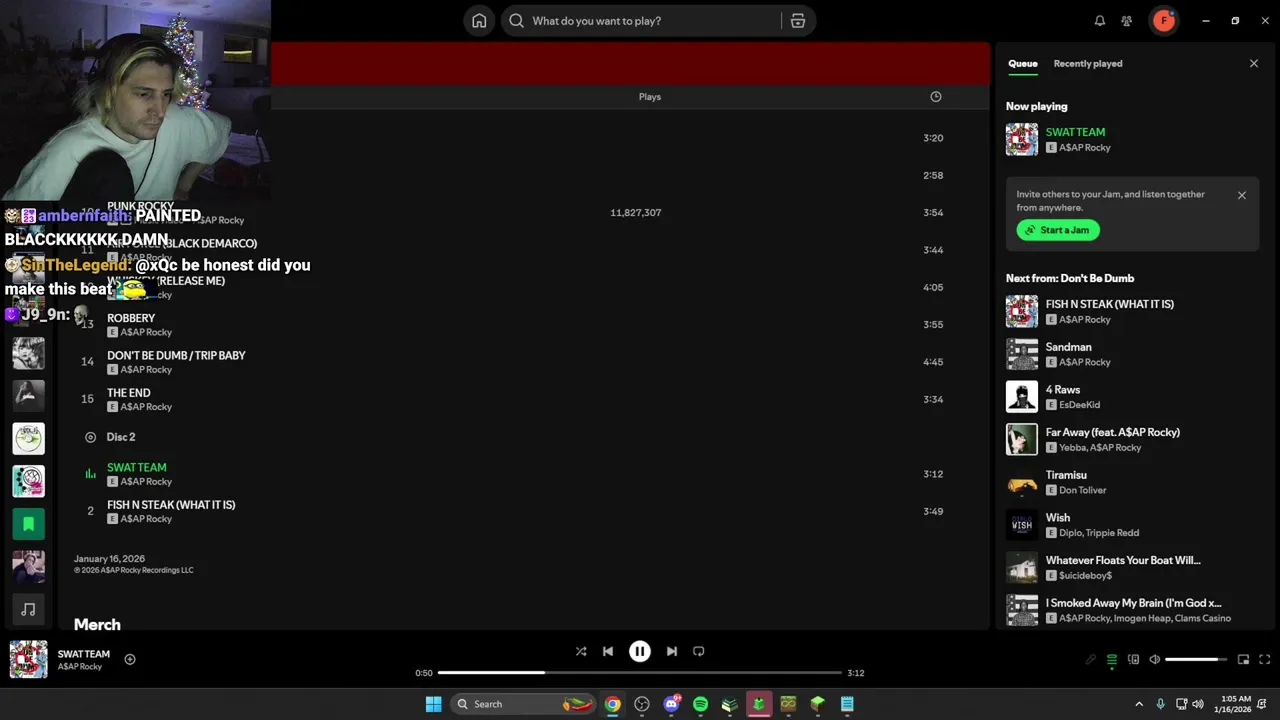Screen dimensions: 1280x720
Task: Click the Plays column header
Action: [650, 97]
